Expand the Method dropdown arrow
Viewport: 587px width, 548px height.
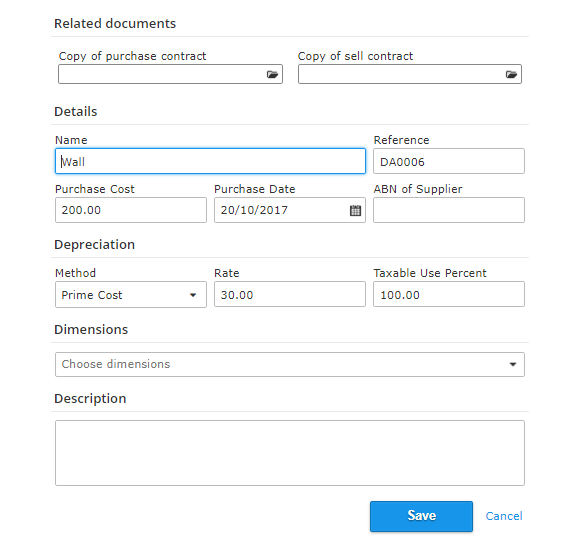click(193, 295)
